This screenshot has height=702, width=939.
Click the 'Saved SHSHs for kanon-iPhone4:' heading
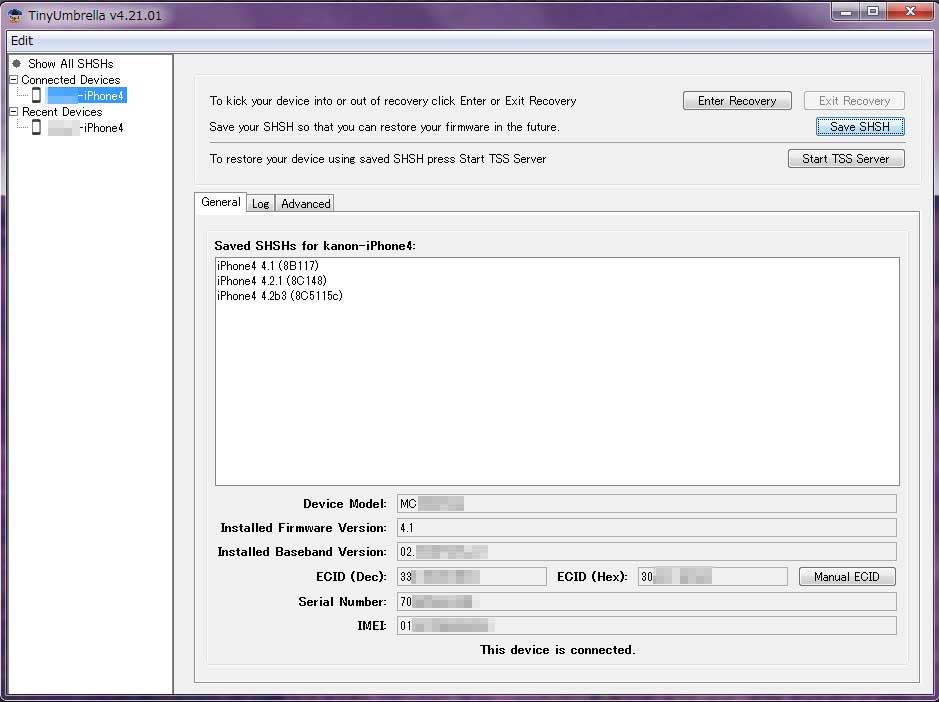(x=315, y=246)
